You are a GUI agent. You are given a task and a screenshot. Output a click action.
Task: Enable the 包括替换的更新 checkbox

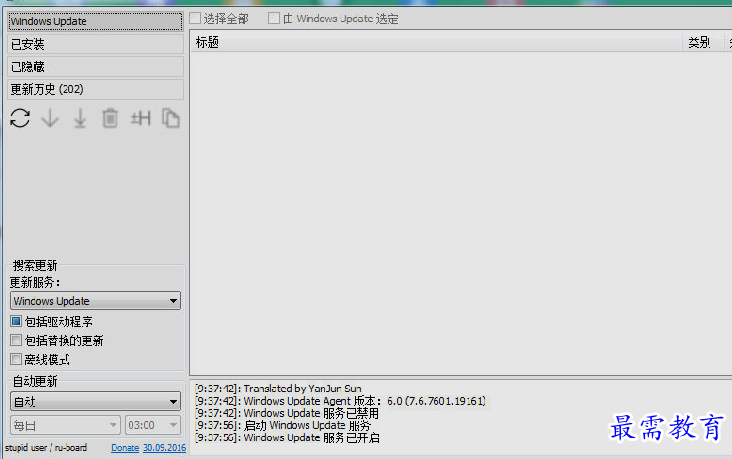(16, 340)
